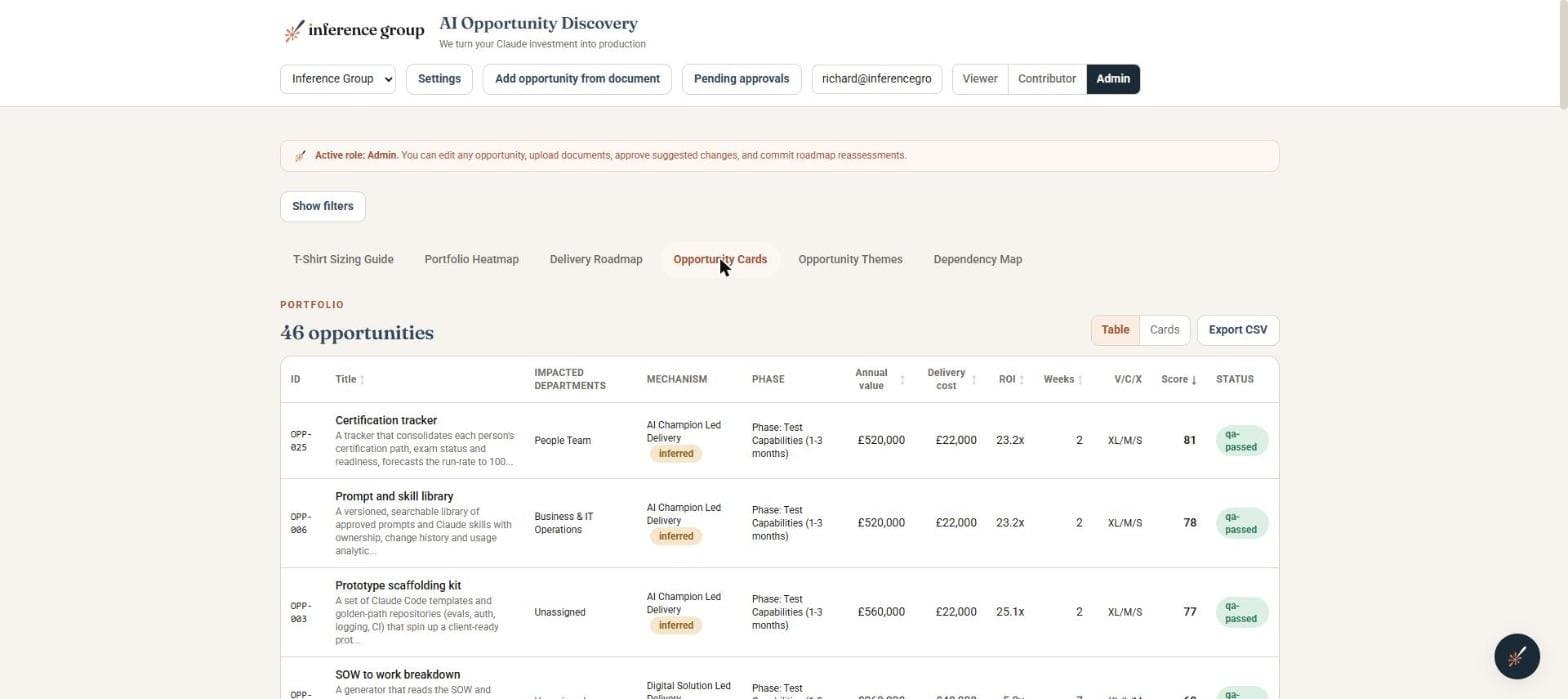Image resolution: width=1568 pixels, height=699 pixels.
Task: Select the Admin role
Action: tap(1113, 79)
